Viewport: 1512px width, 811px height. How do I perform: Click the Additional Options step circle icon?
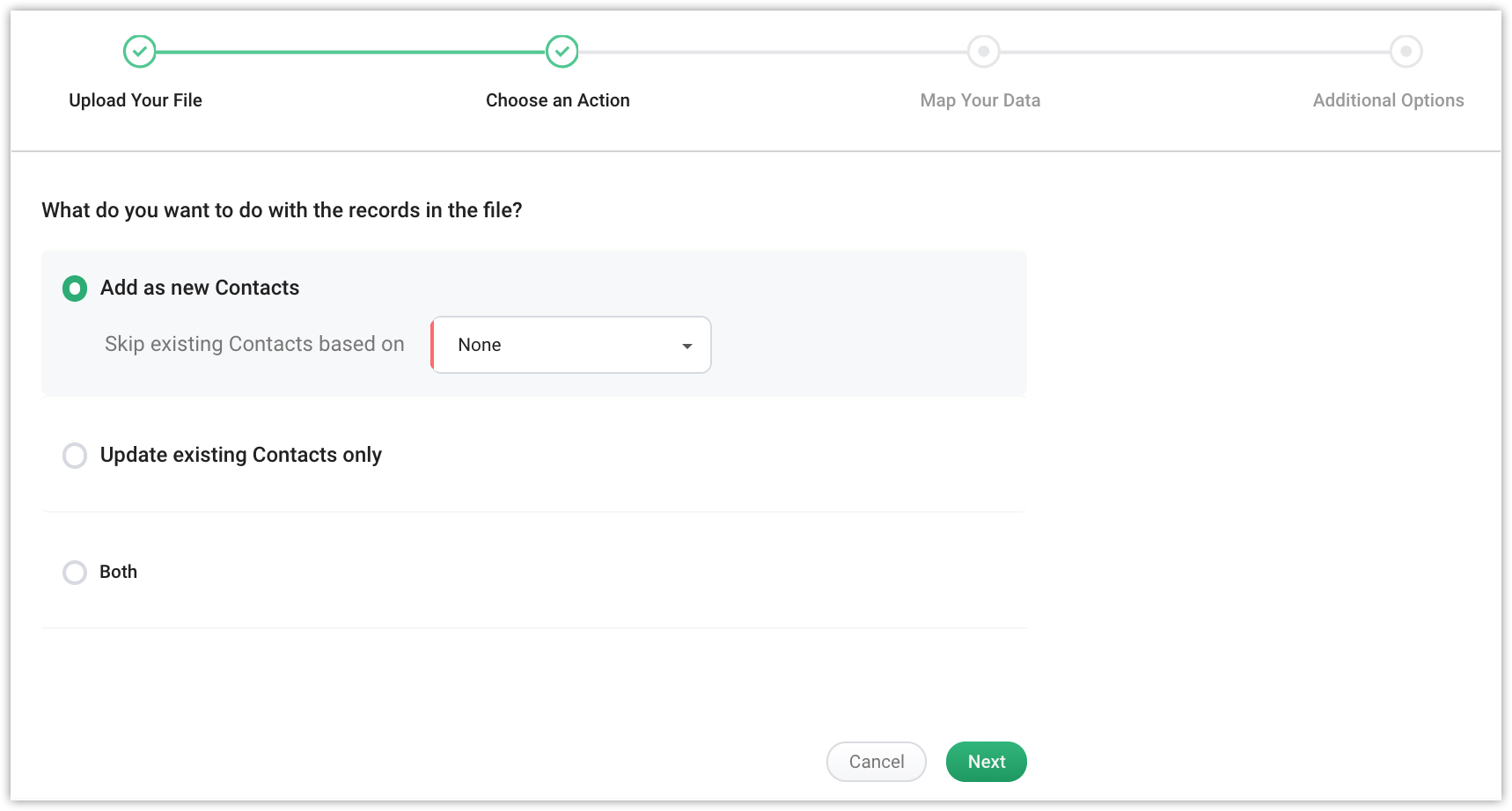point(1406,52)
